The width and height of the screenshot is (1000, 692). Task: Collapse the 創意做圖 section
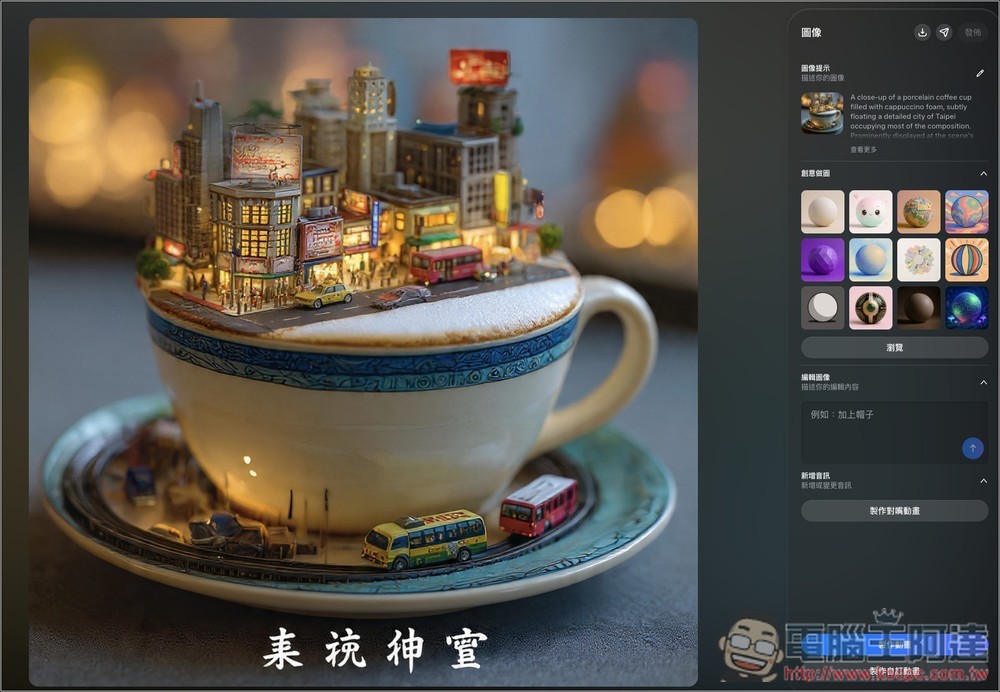tap(983, 173)
